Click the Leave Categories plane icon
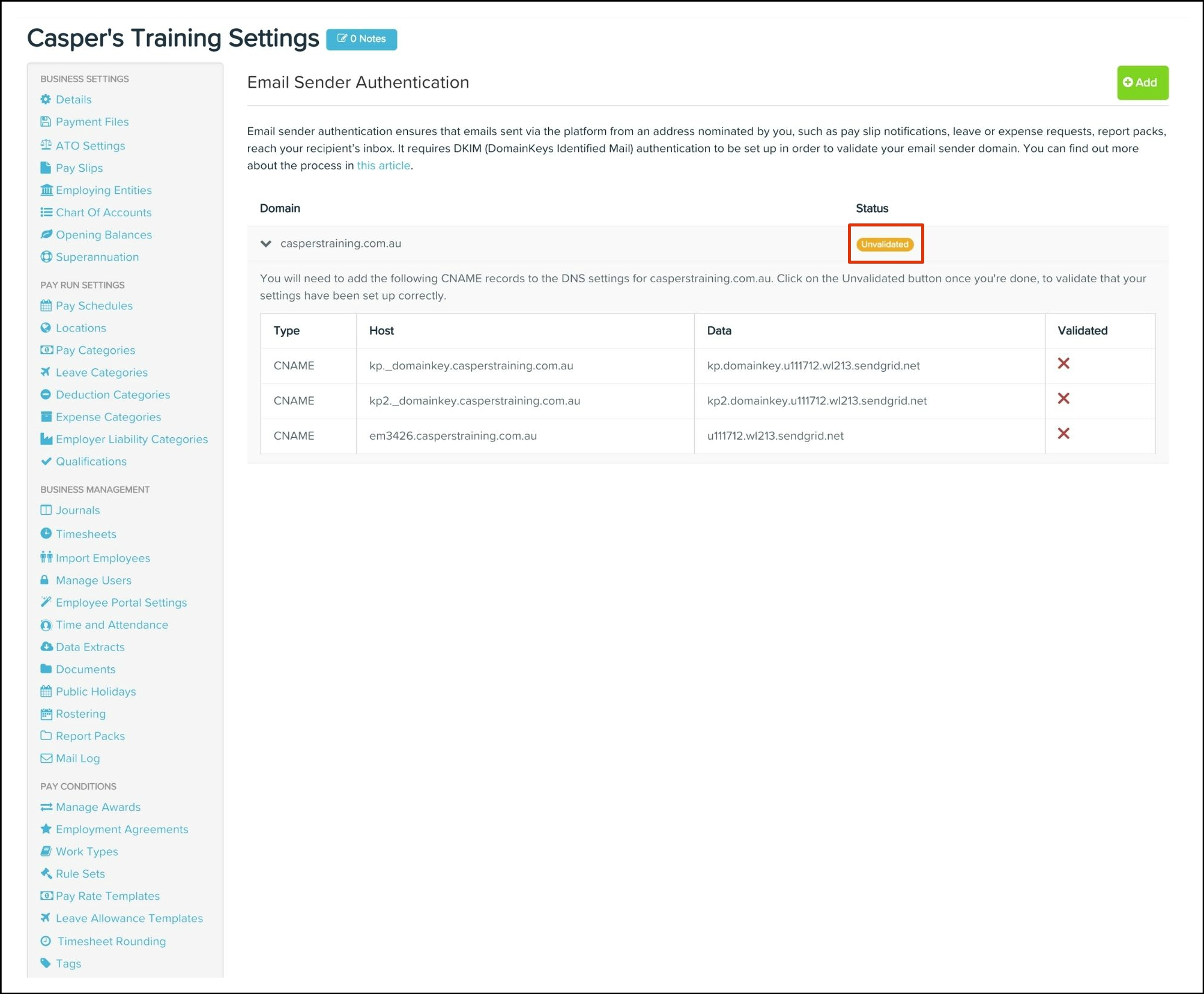 click(x=46, y=372)
